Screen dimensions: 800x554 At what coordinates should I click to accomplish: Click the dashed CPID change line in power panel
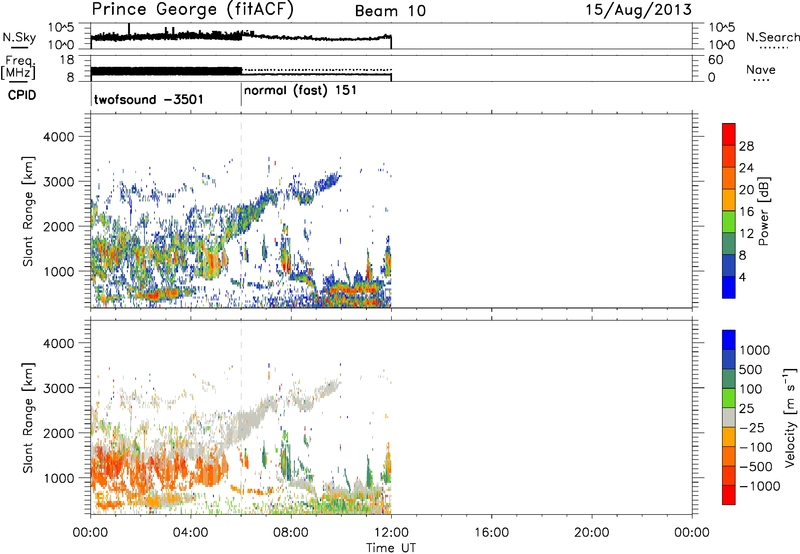pos(241,211)
